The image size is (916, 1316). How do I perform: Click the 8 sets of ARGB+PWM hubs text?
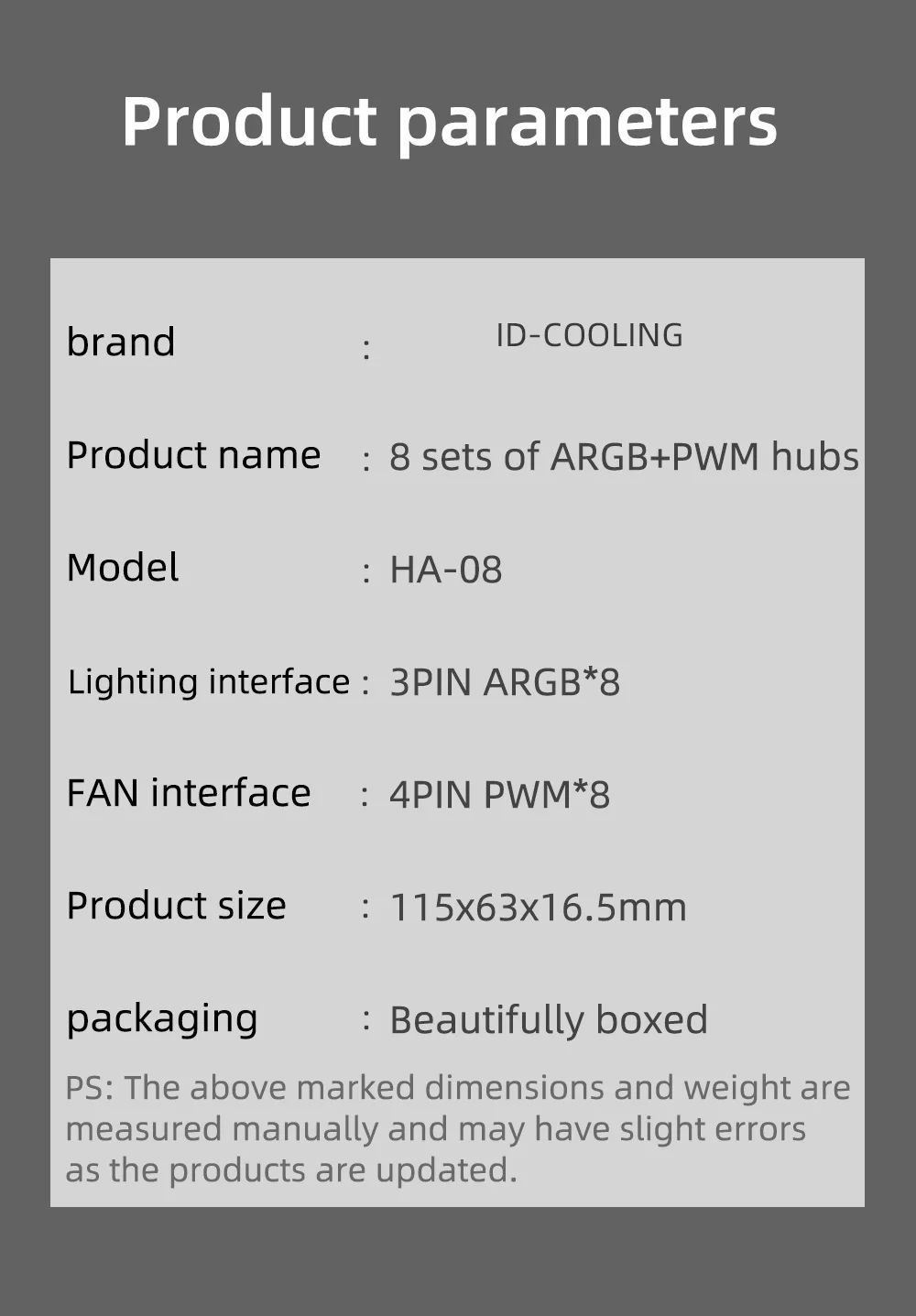[624, 457]
